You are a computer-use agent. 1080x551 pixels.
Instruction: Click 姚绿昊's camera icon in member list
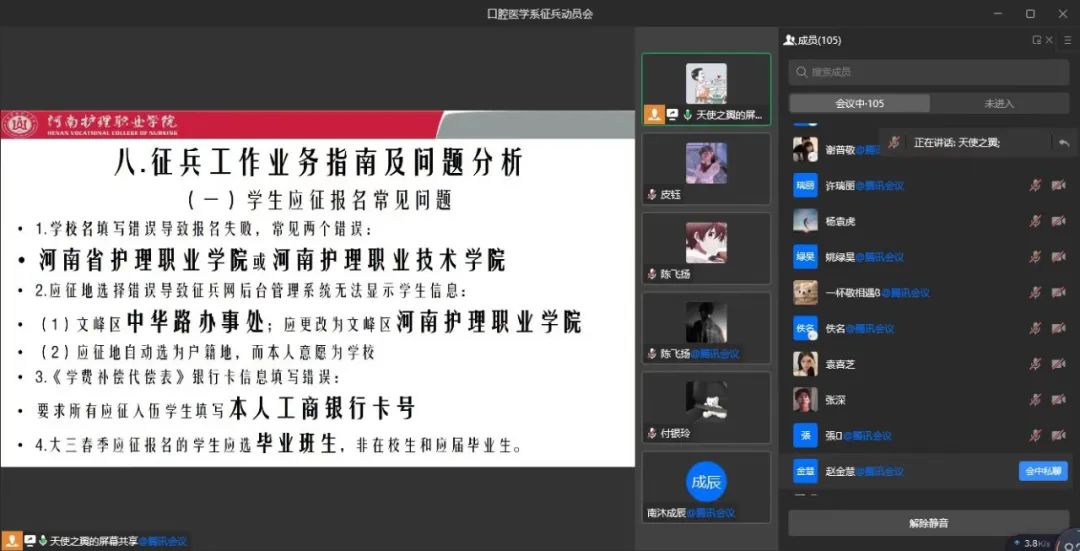(x=1058, y=257)
